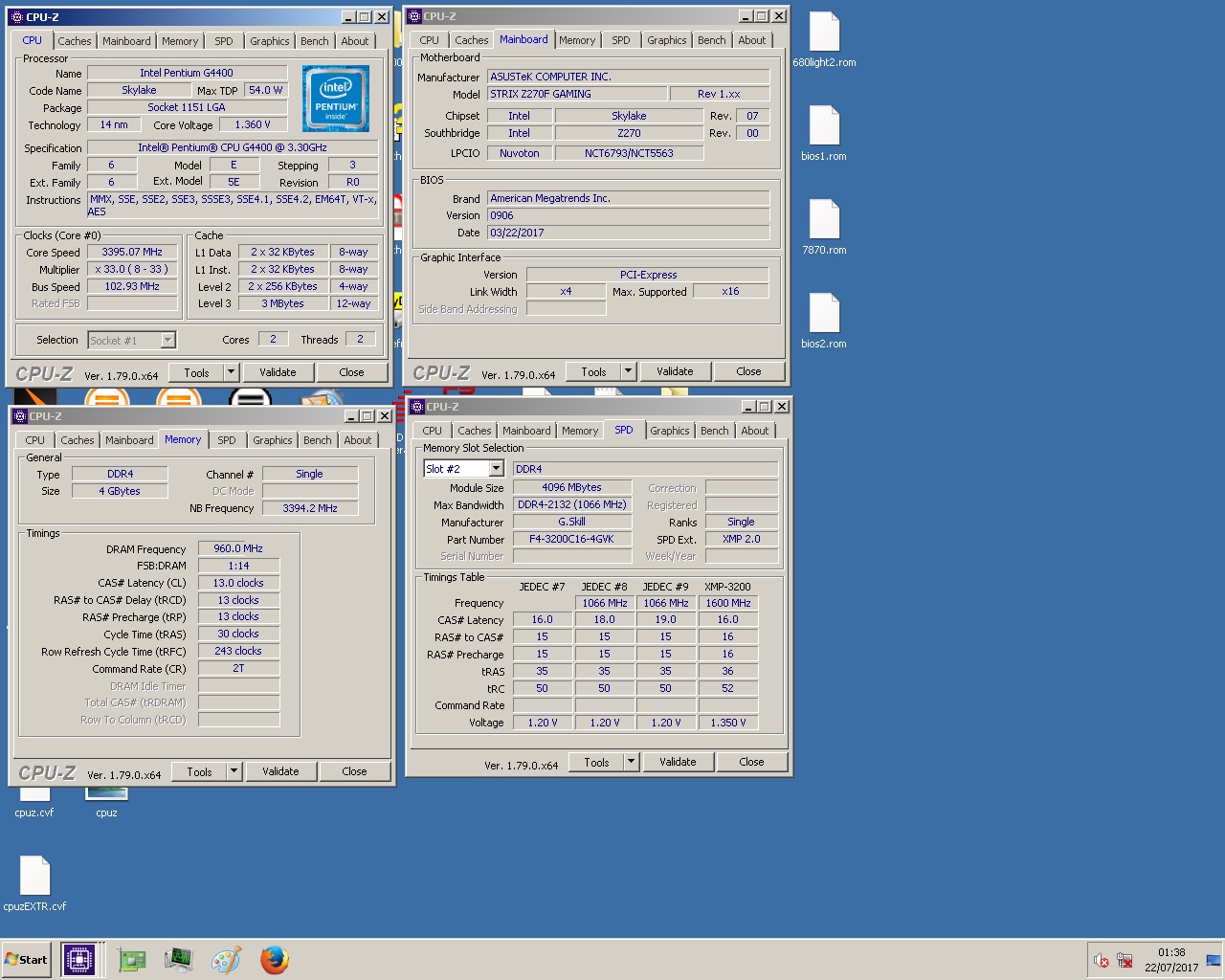Viewport: 1225px width, 980px height.
Task: Open About tab in Mainboard window
Action: coord(752,40)
